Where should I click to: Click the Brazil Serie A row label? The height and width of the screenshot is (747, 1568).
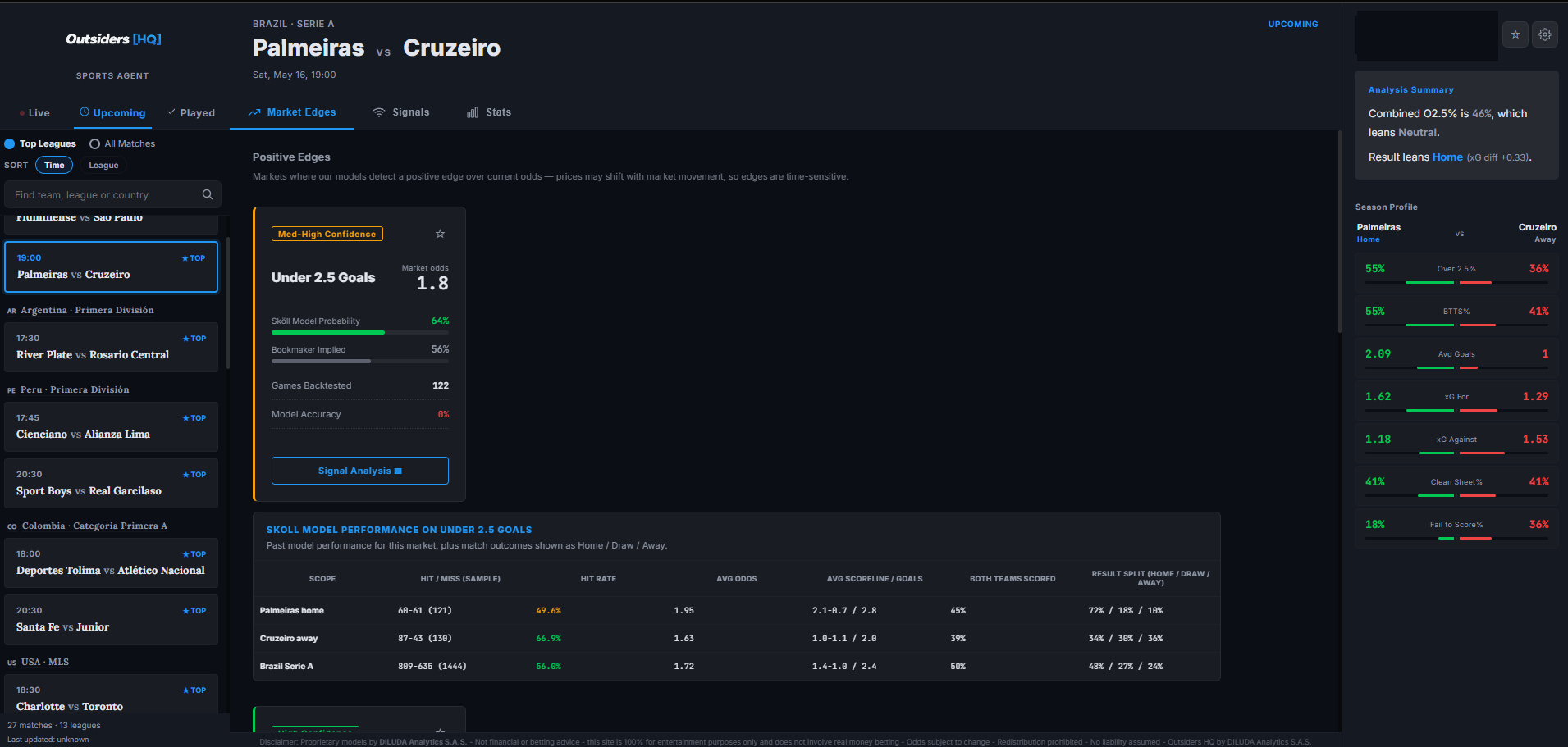286,666
